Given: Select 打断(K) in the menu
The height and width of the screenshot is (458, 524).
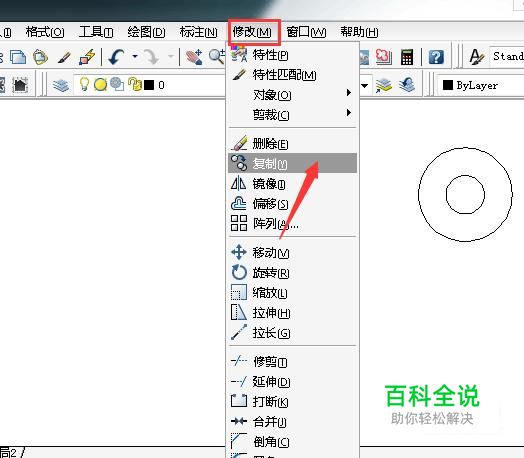Looking at the screenshot, I should [x=292, y=402].
